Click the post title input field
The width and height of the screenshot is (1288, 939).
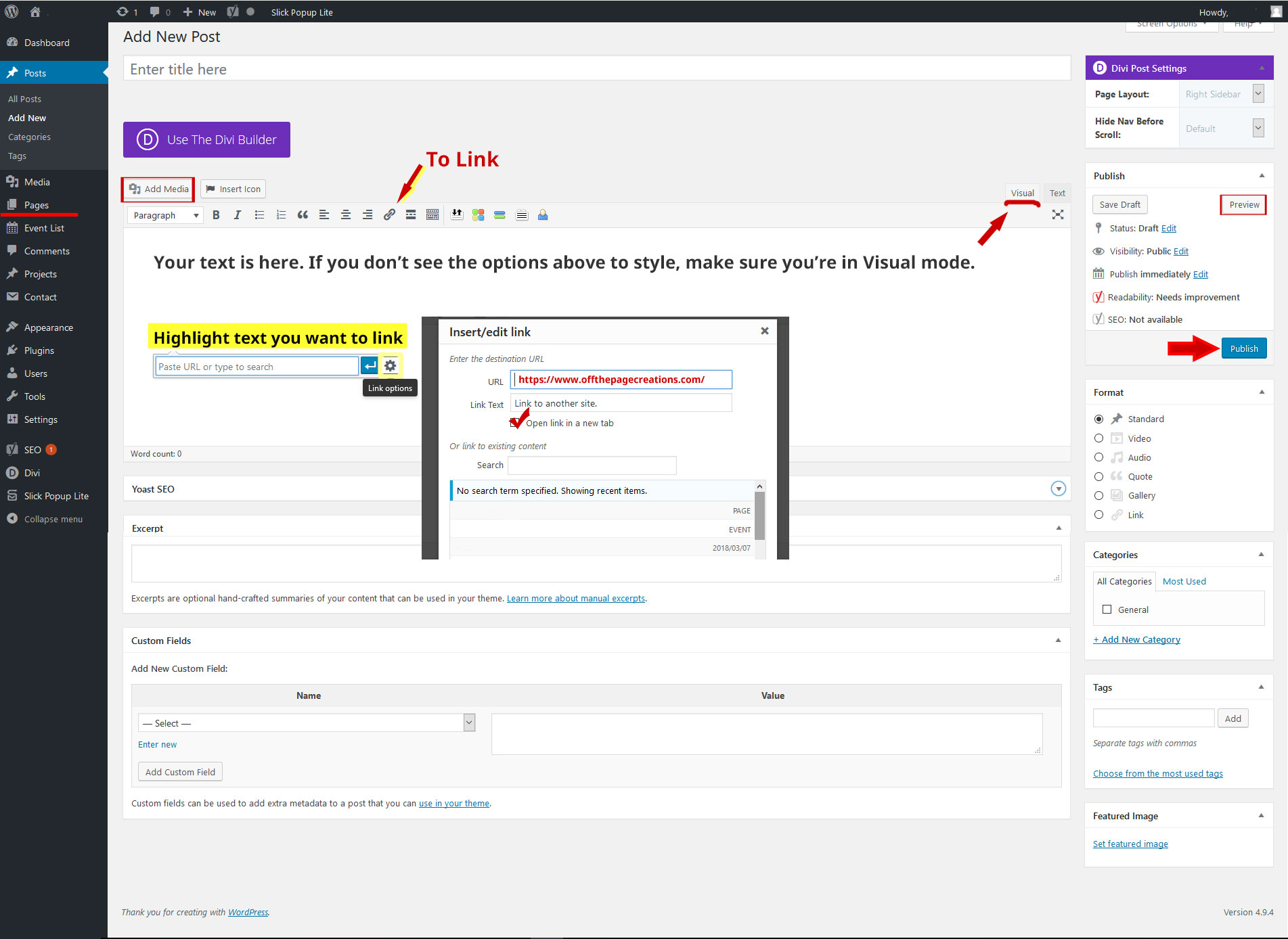click(596, 69)
